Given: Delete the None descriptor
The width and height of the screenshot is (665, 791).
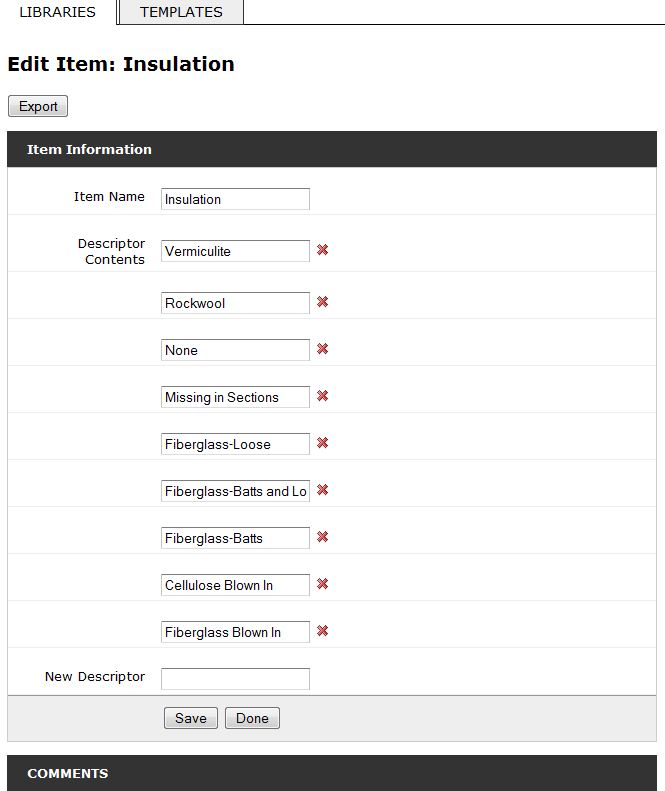Looking at the screenshot, I should click(322, 349).
